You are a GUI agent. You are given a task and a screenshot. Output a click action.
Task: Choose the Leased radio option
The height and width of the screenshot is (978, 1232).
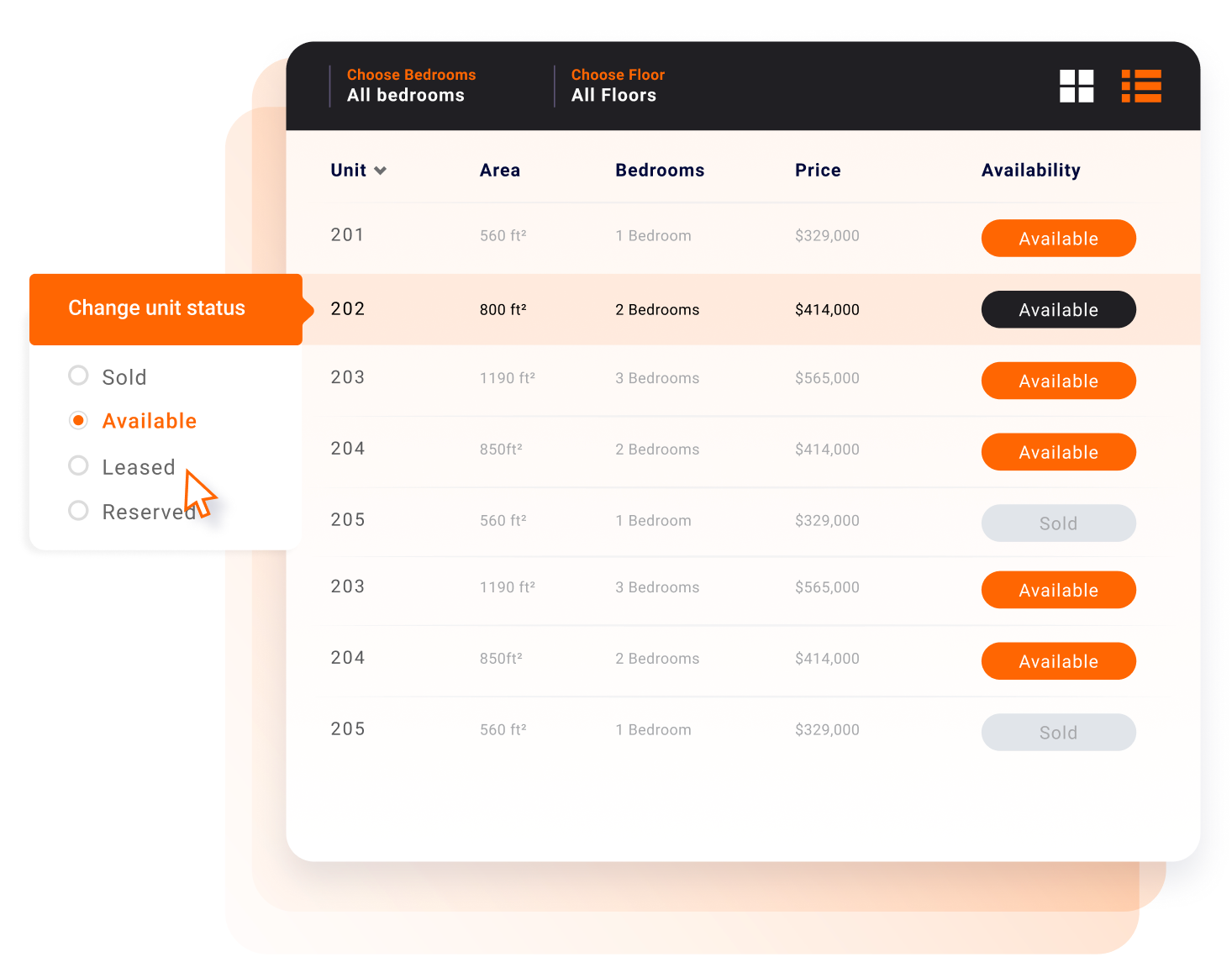pyautogui.click(x=78, y=465)
